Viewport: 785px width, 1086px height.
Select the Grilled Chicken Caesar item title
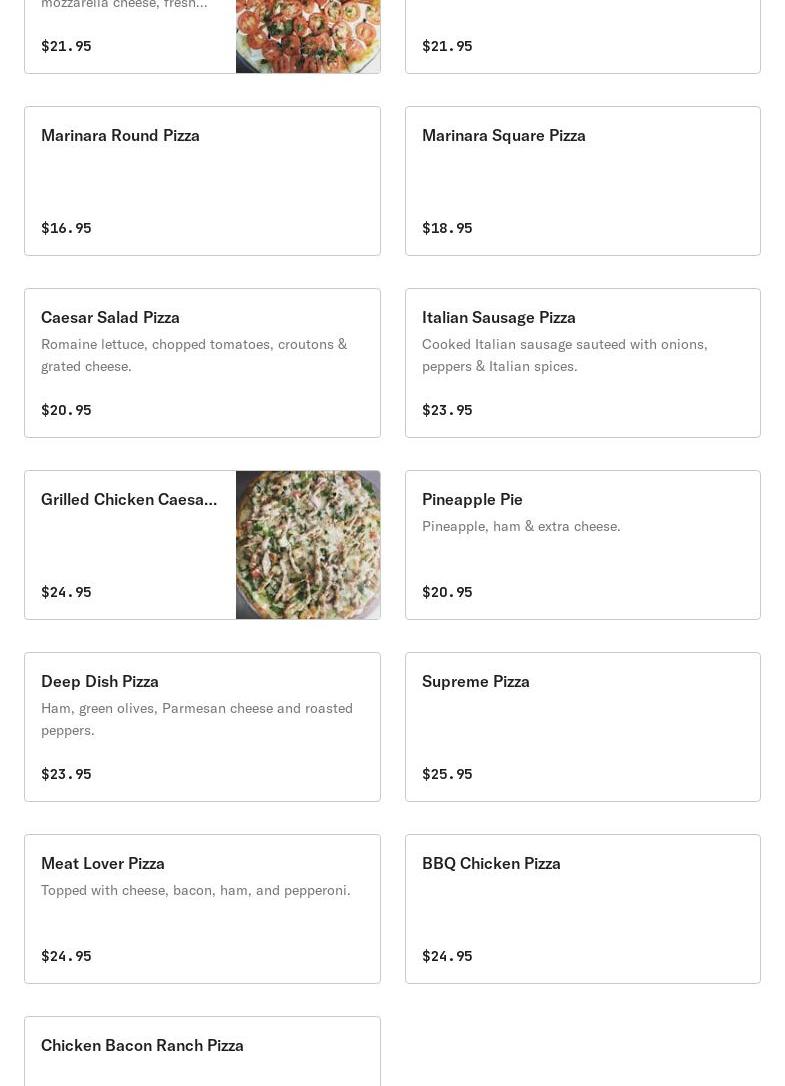(x=129, y=499)
